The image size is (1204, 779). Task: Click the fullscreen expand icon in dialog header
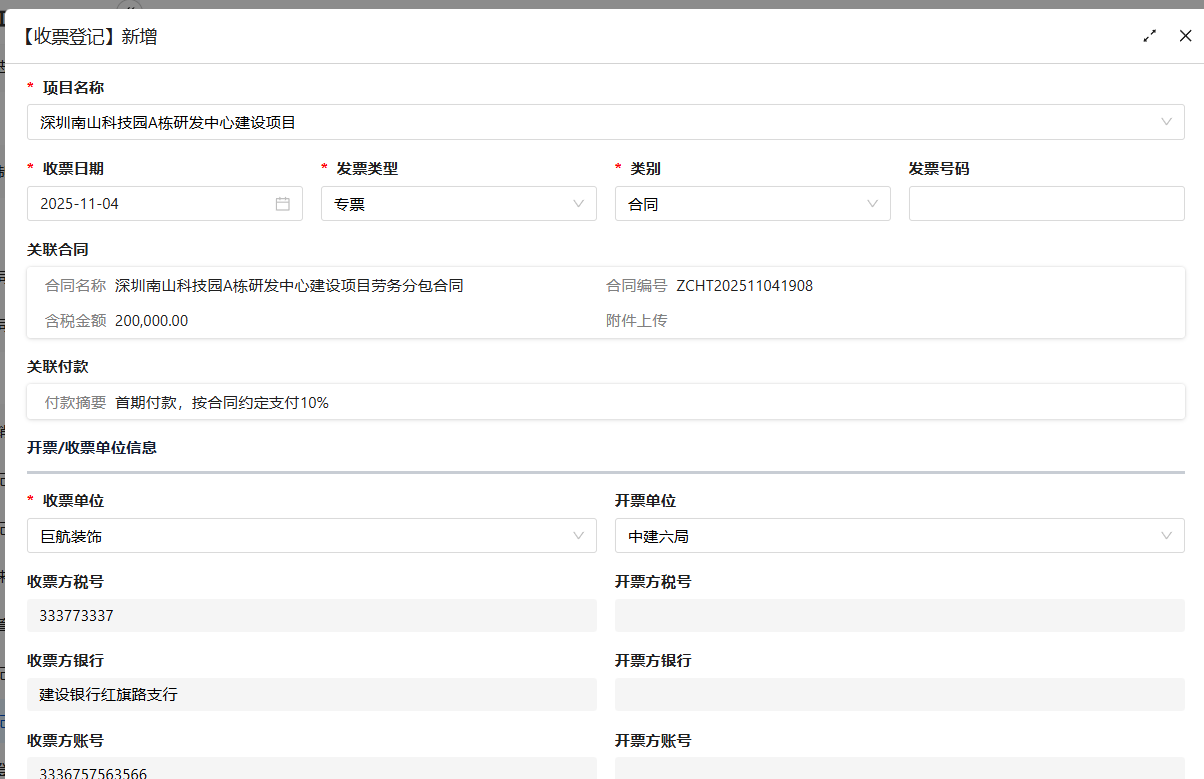tap(1150, 36)
